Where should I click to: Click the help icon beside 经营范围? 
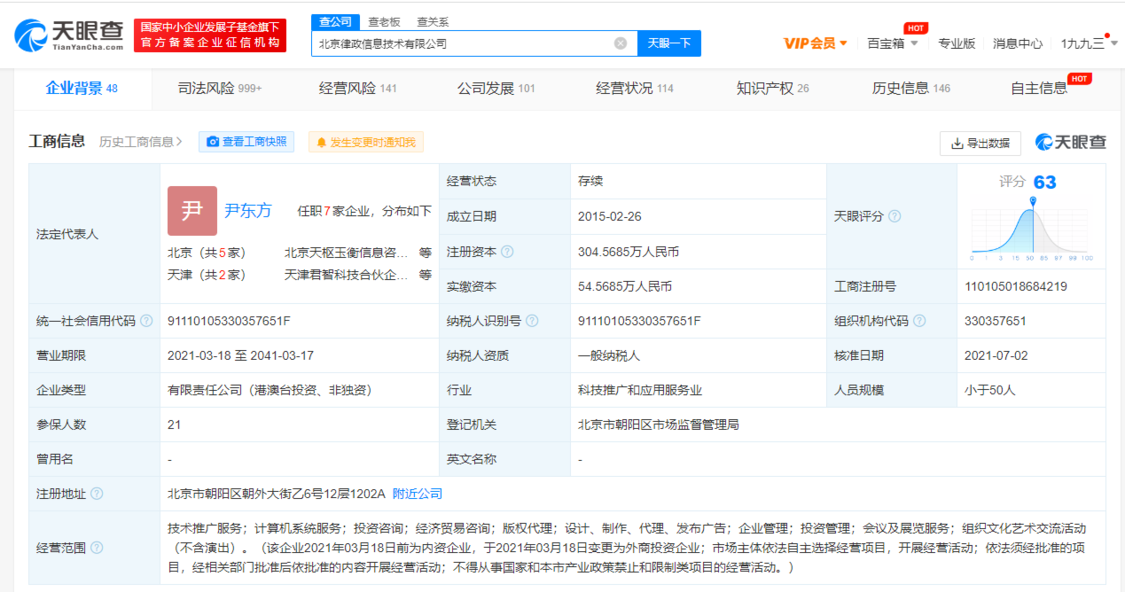[x=97, y=548]
